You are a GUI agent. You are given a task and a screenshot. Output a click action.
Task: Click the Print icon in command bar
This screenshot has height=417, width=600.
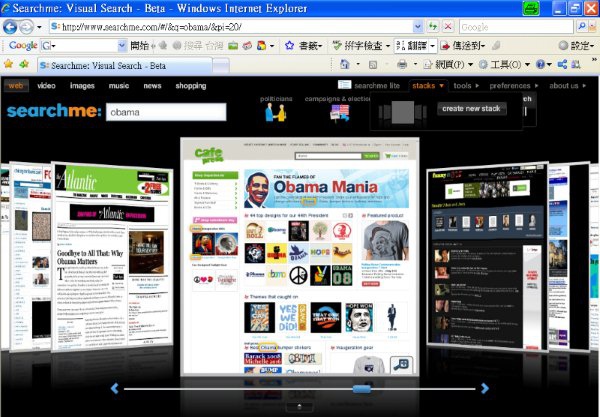[402, 65]
